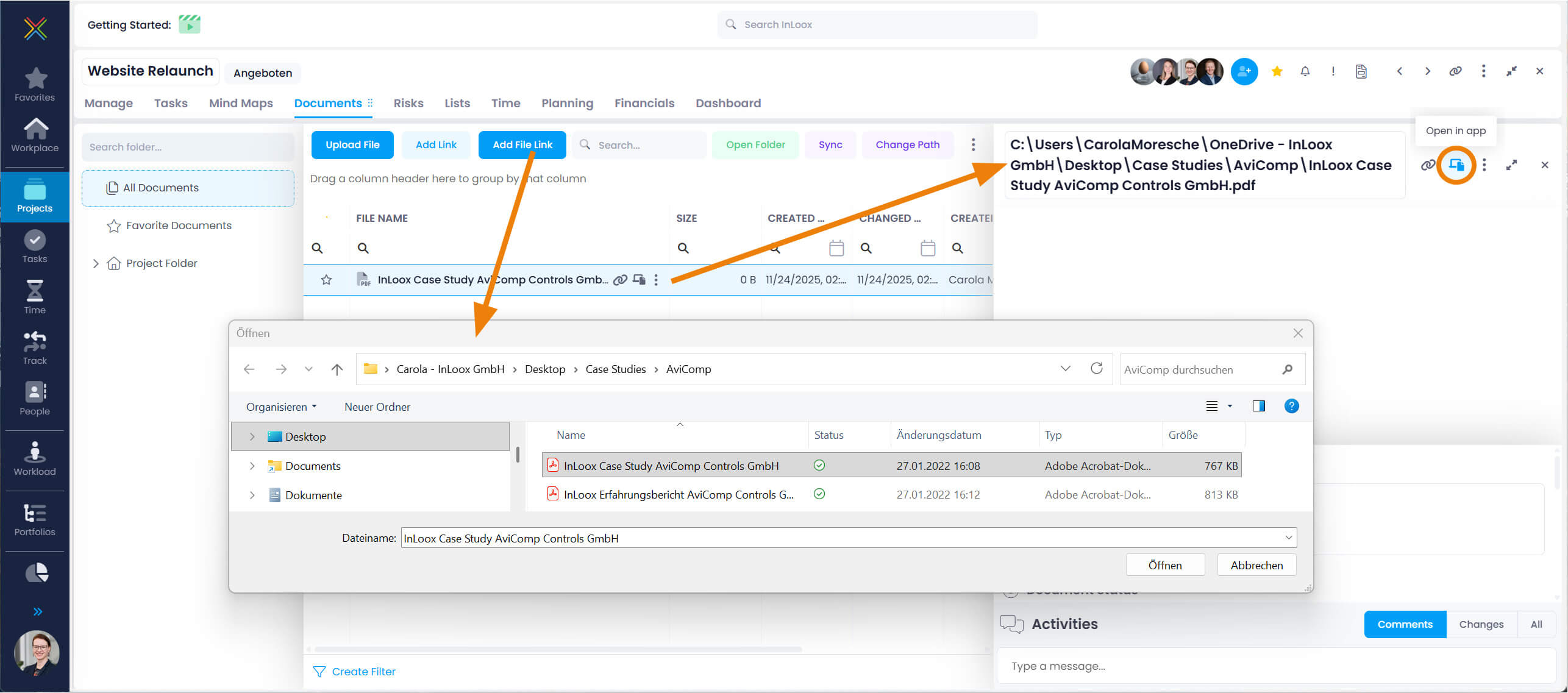Click link icon in InLoox Case Study row
The width and height of the screenshot is (1568, 693).
coord(620,280)
